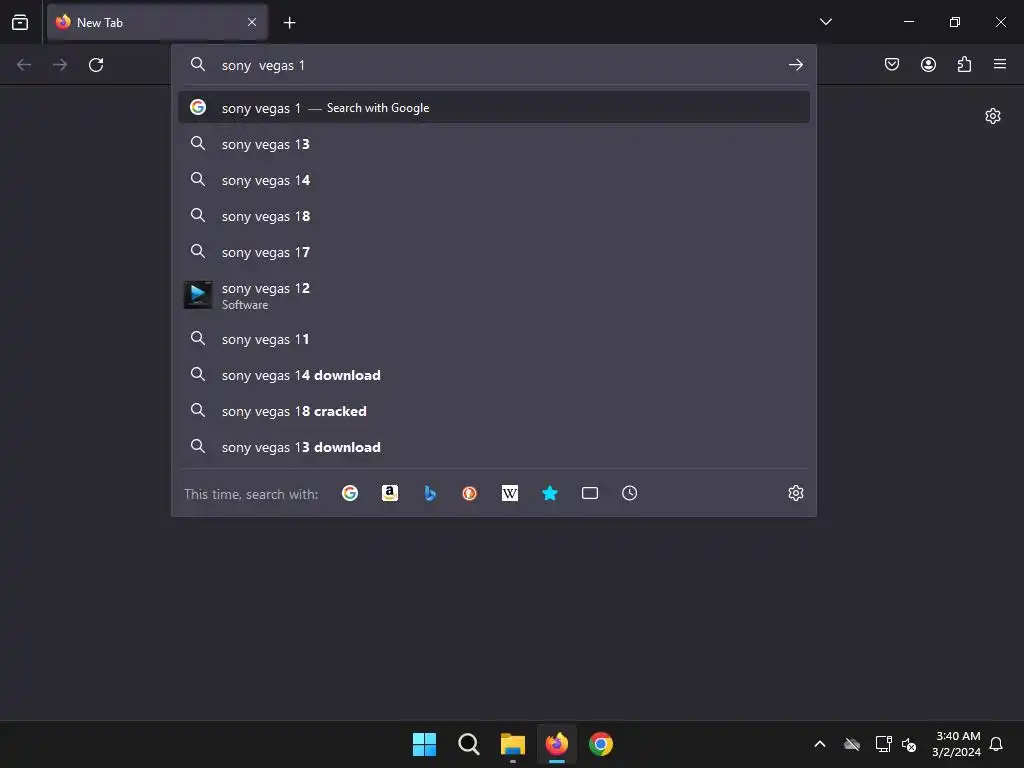The image size is (1024, 768).
Task: Open the new tab page personalize gear
Action: click(993, 116)
